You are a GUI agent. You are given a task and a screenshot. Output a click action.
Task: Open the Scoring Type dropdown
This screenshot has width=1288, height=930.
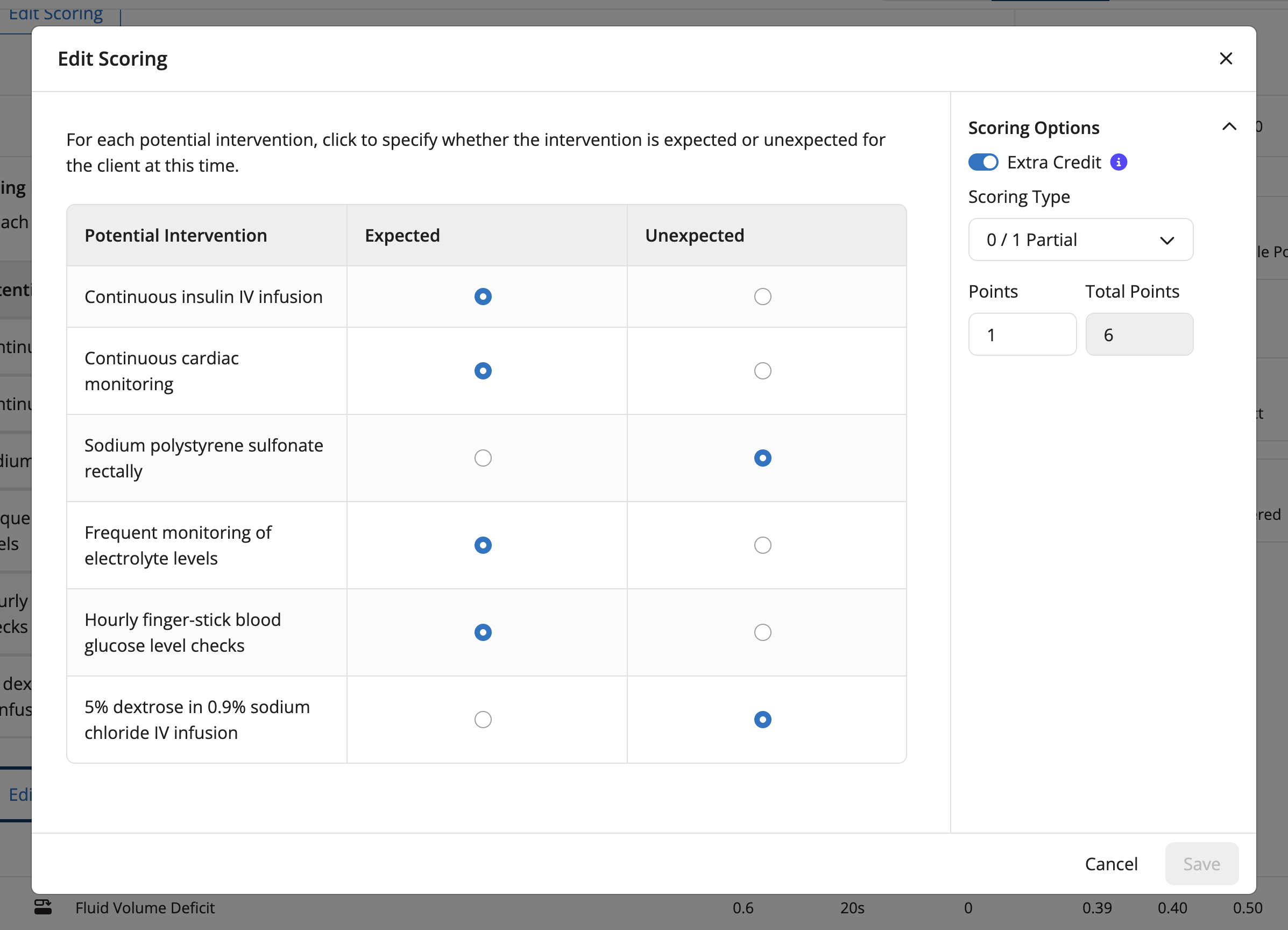[1080, 239]
